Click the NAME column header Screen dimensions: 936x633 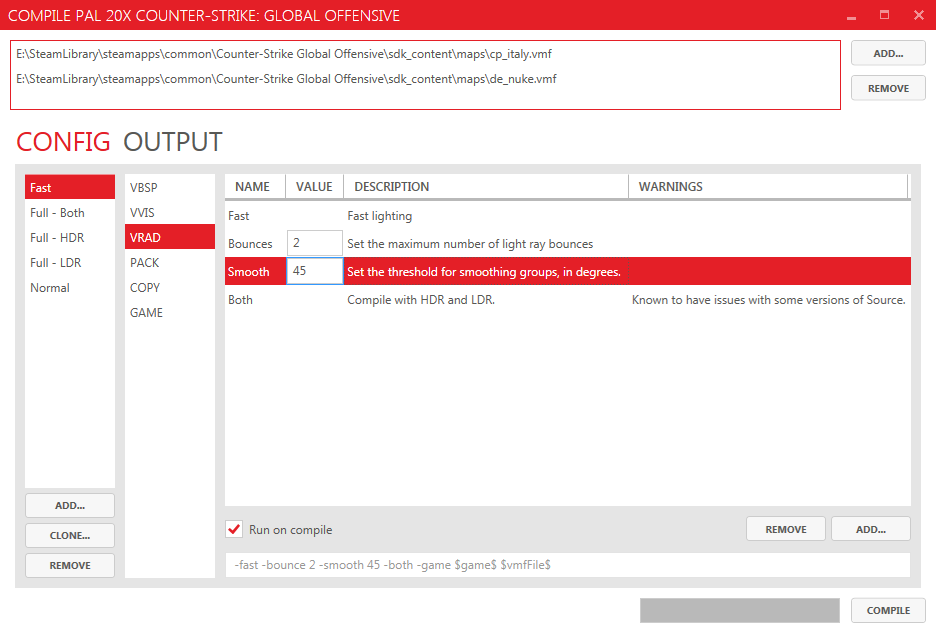[255, 186]
